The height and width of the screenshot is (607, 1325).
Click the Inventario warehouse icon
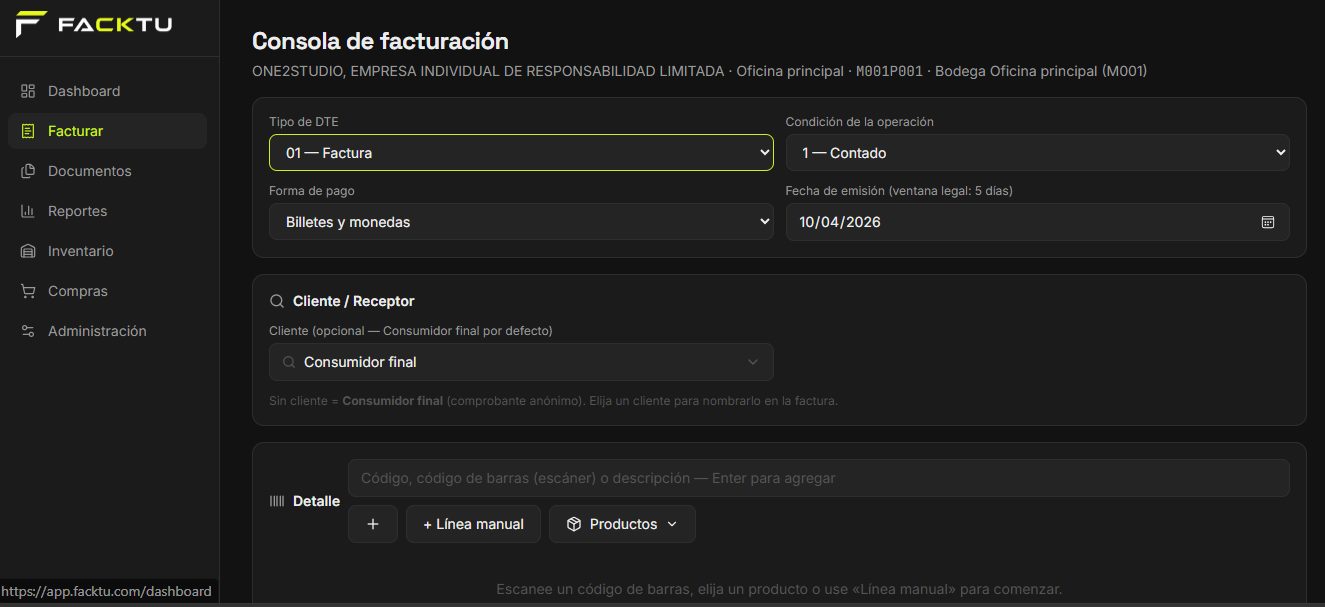[28, 251]
